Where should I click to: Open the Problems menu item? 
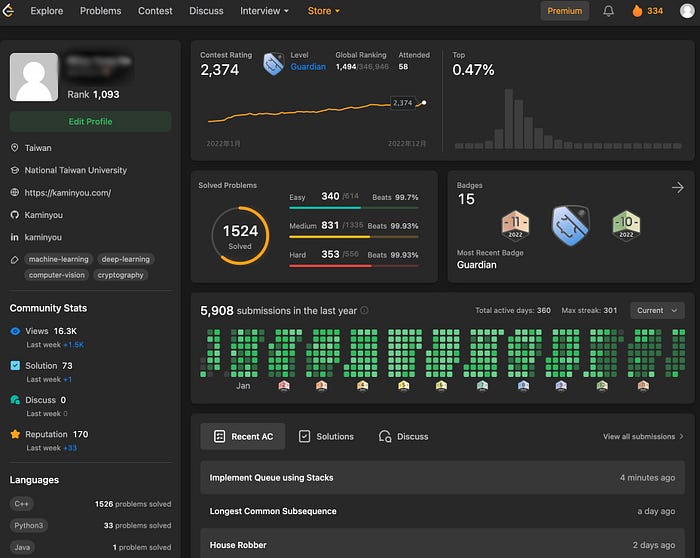coord(100,11)
